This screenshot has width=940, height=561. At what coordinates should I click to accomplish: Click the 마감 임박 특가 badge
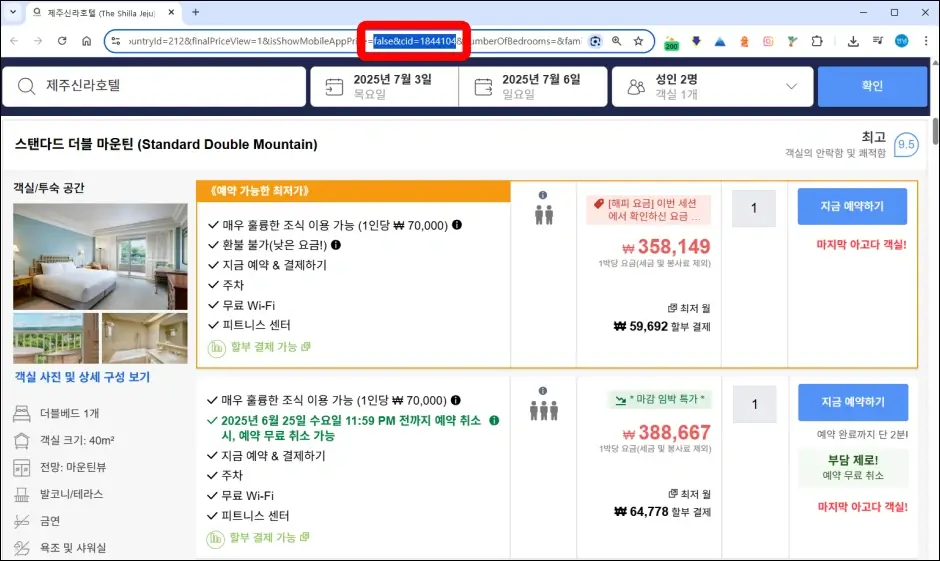(659, 399)
